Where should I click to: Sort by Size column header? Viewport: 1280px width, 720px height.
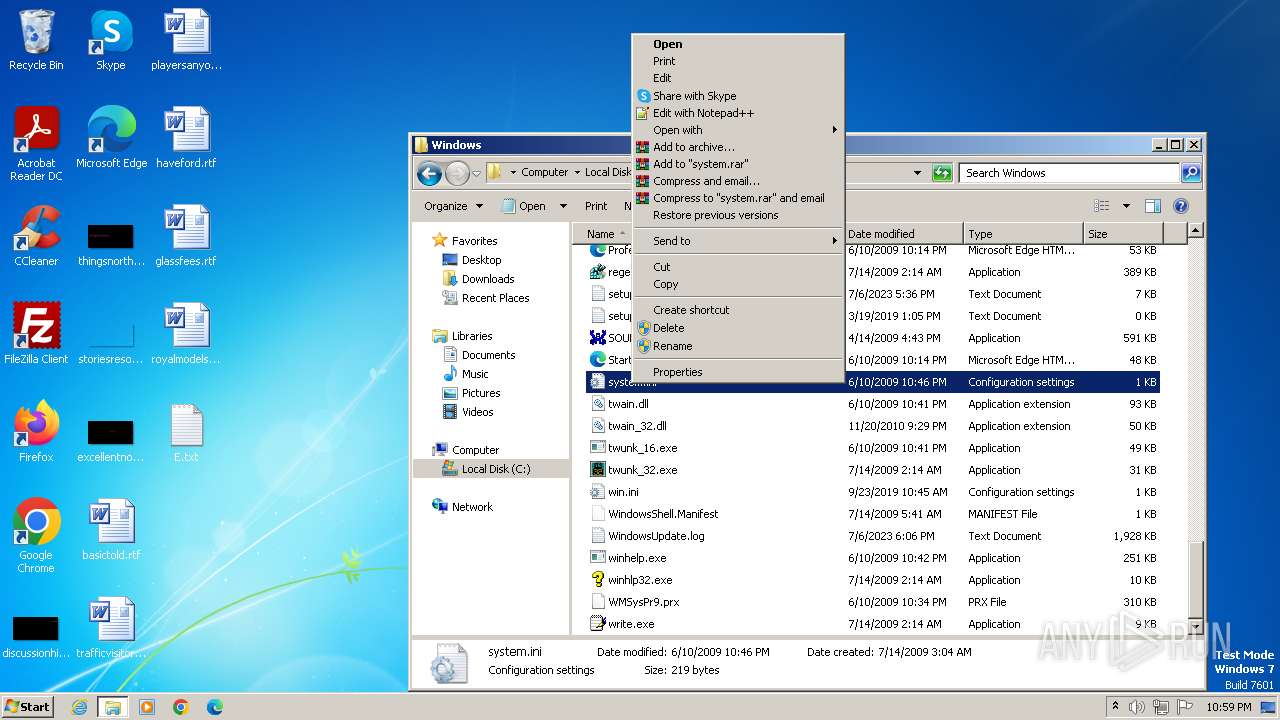click(1122, 234)
